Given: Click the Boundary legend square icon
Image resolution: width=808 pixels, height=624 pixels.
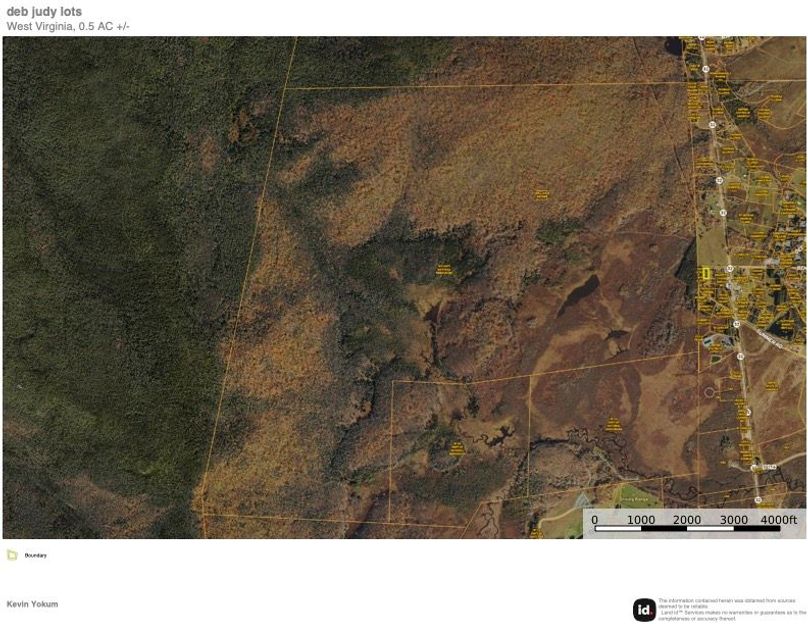Looking at the screenshot, I should tap(12, 555).
